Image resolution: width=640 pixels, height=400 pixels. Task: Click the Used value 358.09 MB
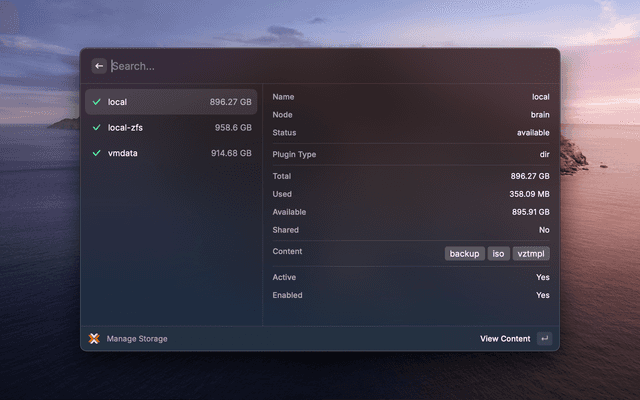tap(529, 194)
